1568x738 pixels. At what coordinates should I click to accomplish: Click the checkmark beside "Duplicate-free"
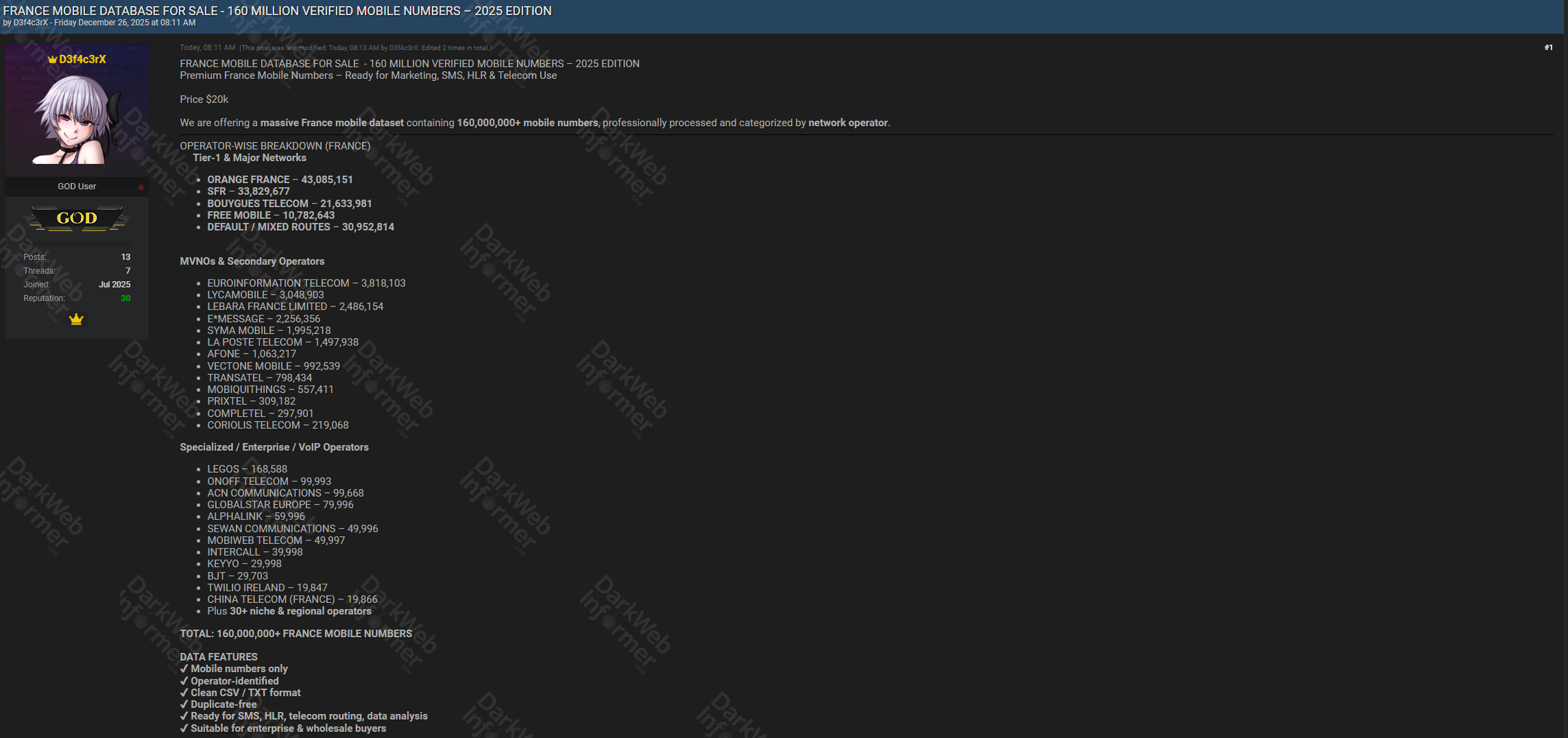(184, 704)
